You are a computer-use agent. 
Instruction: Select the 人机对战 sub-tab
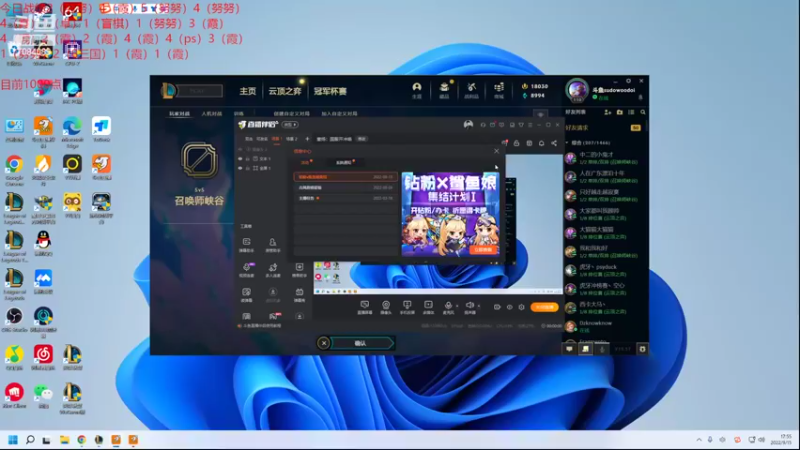(x=211, y=114)
